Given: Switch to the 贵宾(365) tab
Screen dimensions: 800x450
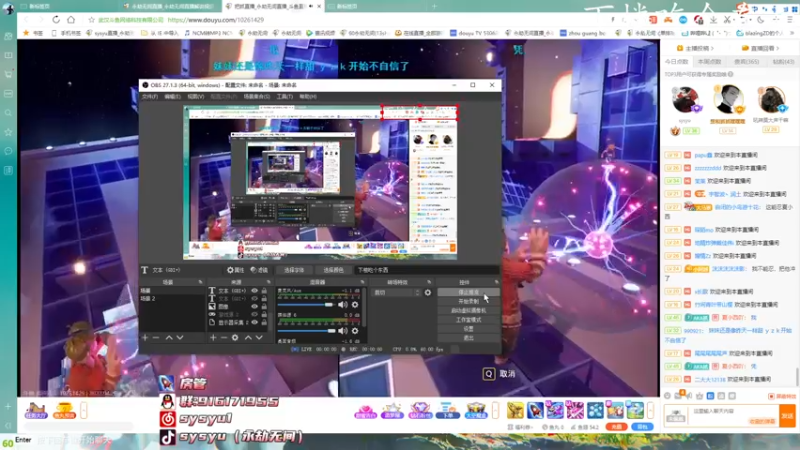Looking at the screenshot, I should [x=746, y=62].
